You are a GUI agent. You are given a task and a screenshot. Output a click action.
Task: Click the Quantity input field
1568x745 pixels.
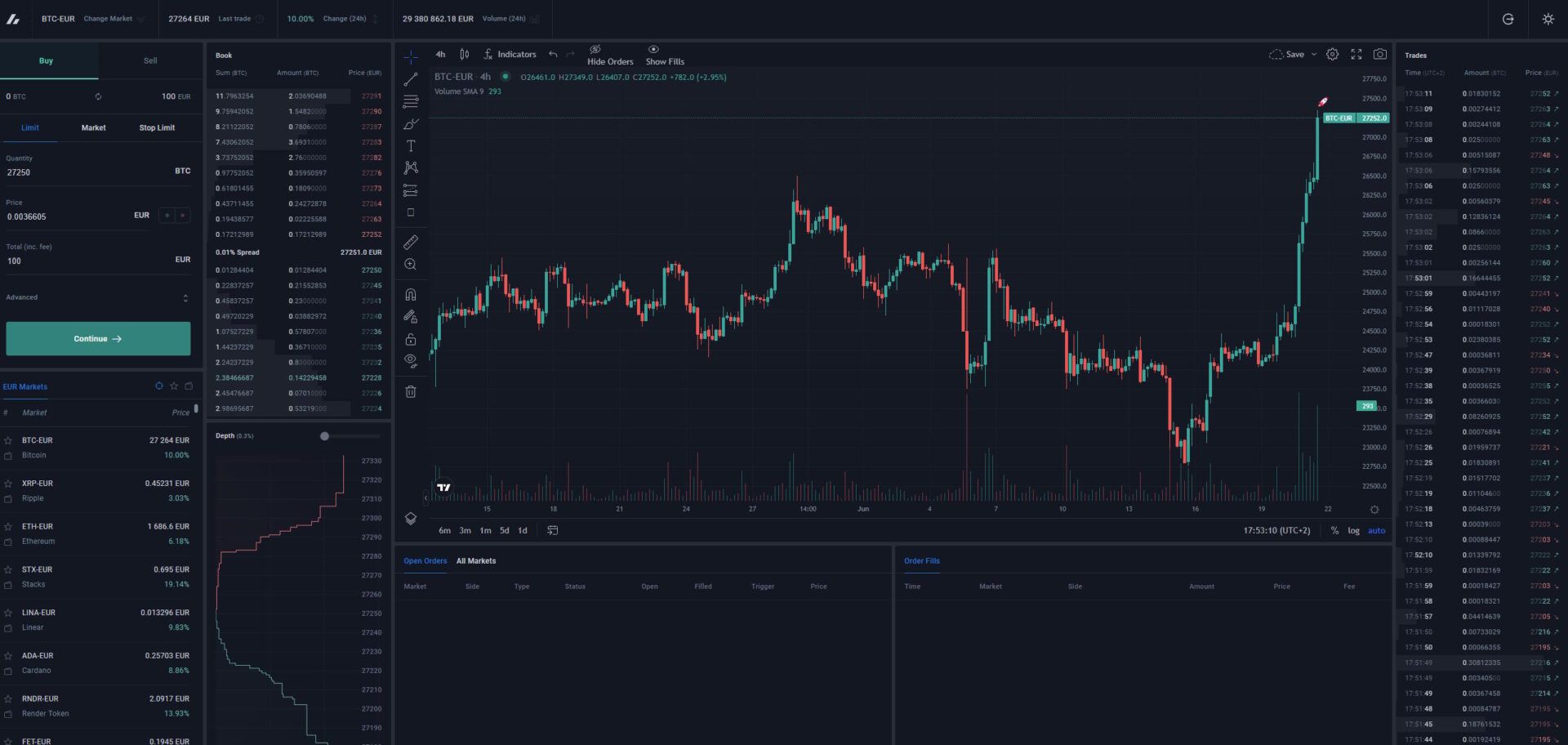pyautogui.click(x=98, y=172)
